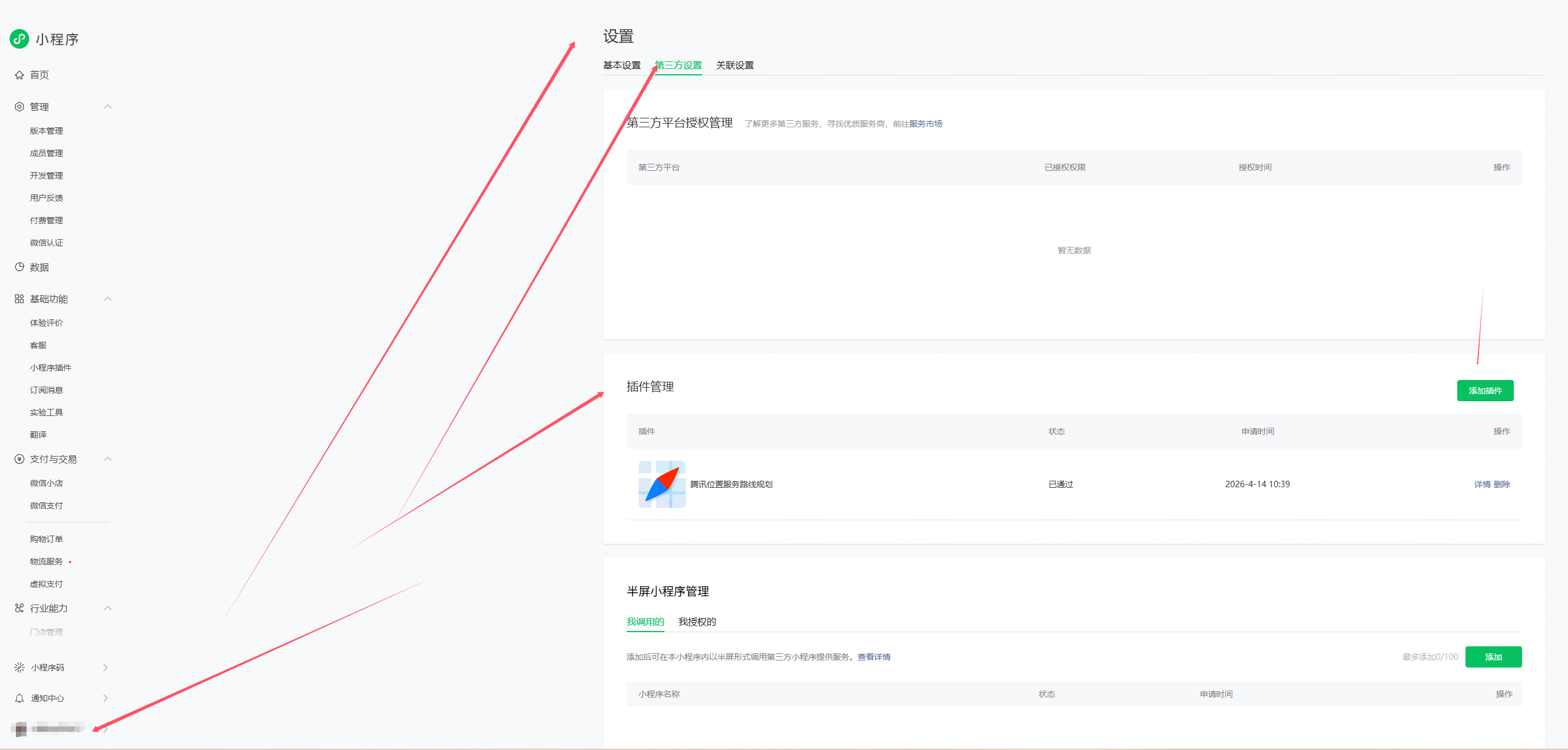
Task: Collapse the 支付与交易 section chevron
Action: pos(108,459)
